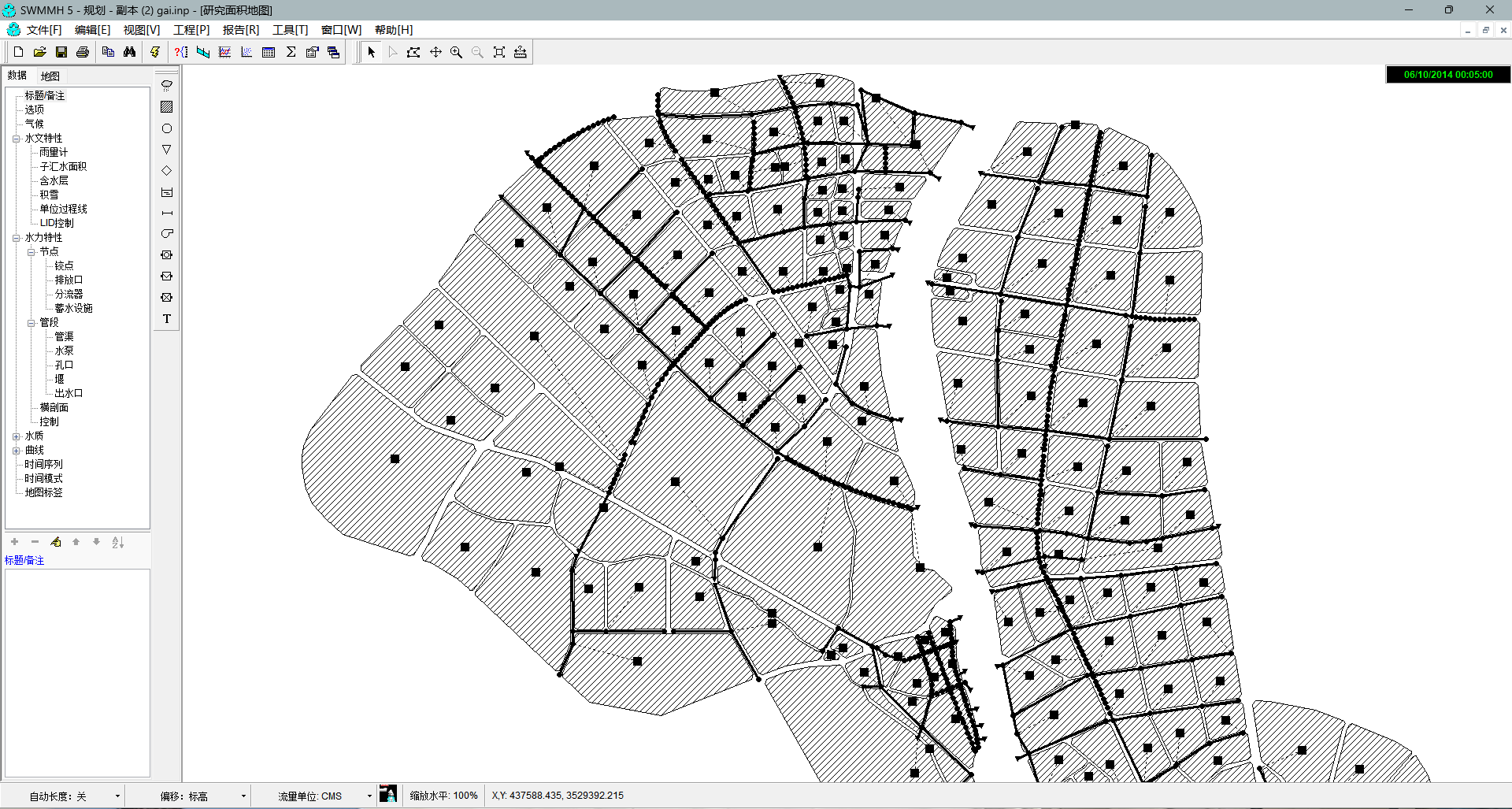Open the 偏移 标高 dropdown in status bar

click(243, 796)
